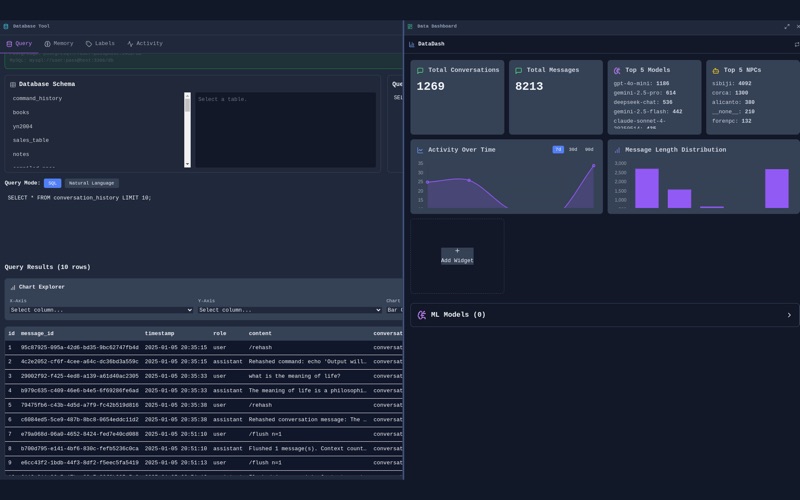This screenshot has height=500, width=800.
Task: Open the Activity tab
Action: pos(145,44)
